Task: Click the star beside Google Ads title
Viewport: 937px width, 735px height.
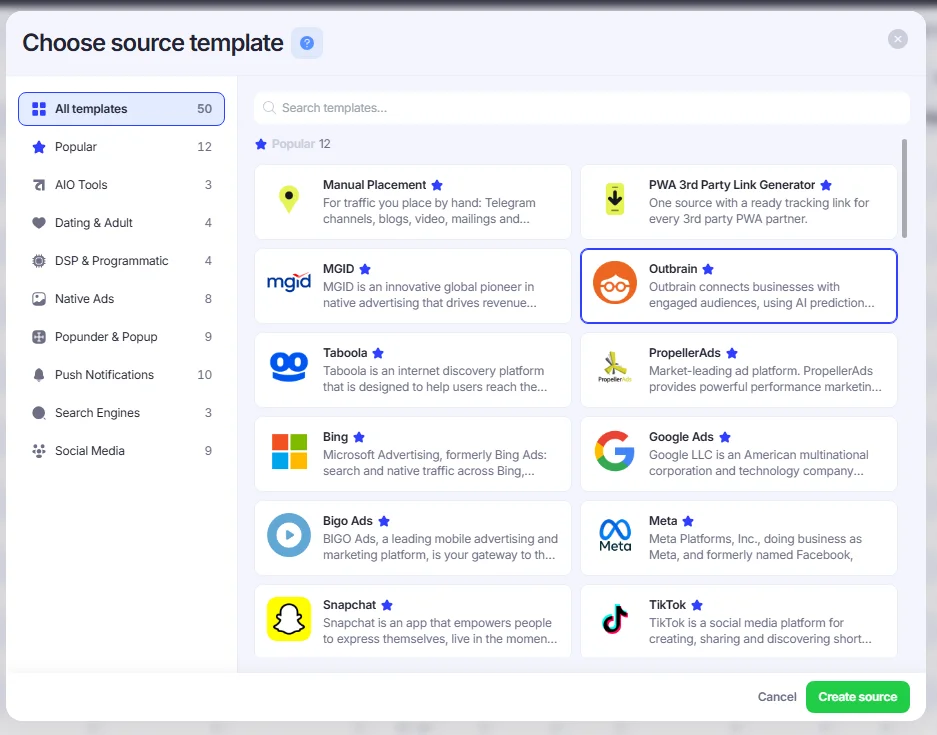Action: (x=725, y=437)
